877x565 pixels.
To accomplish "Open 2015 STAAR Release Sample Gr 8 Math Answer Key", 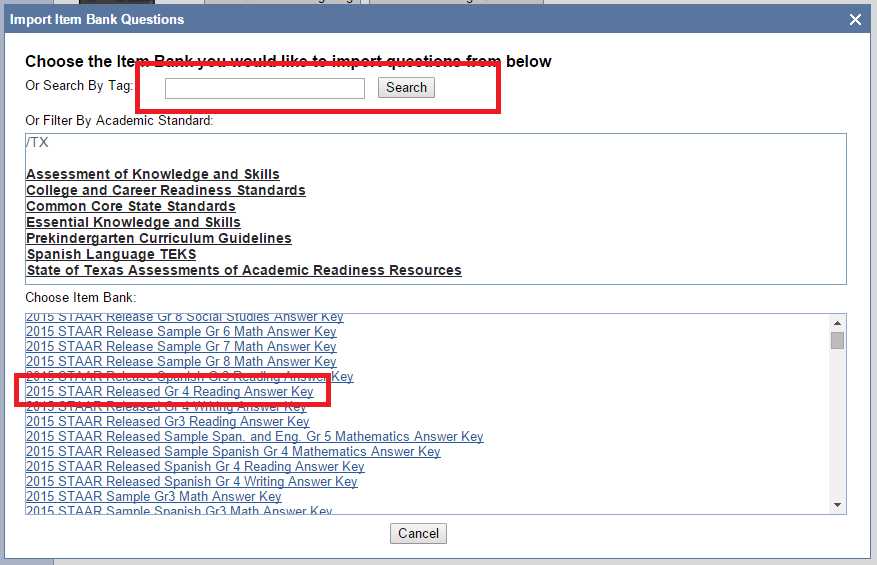I will 181,362.
